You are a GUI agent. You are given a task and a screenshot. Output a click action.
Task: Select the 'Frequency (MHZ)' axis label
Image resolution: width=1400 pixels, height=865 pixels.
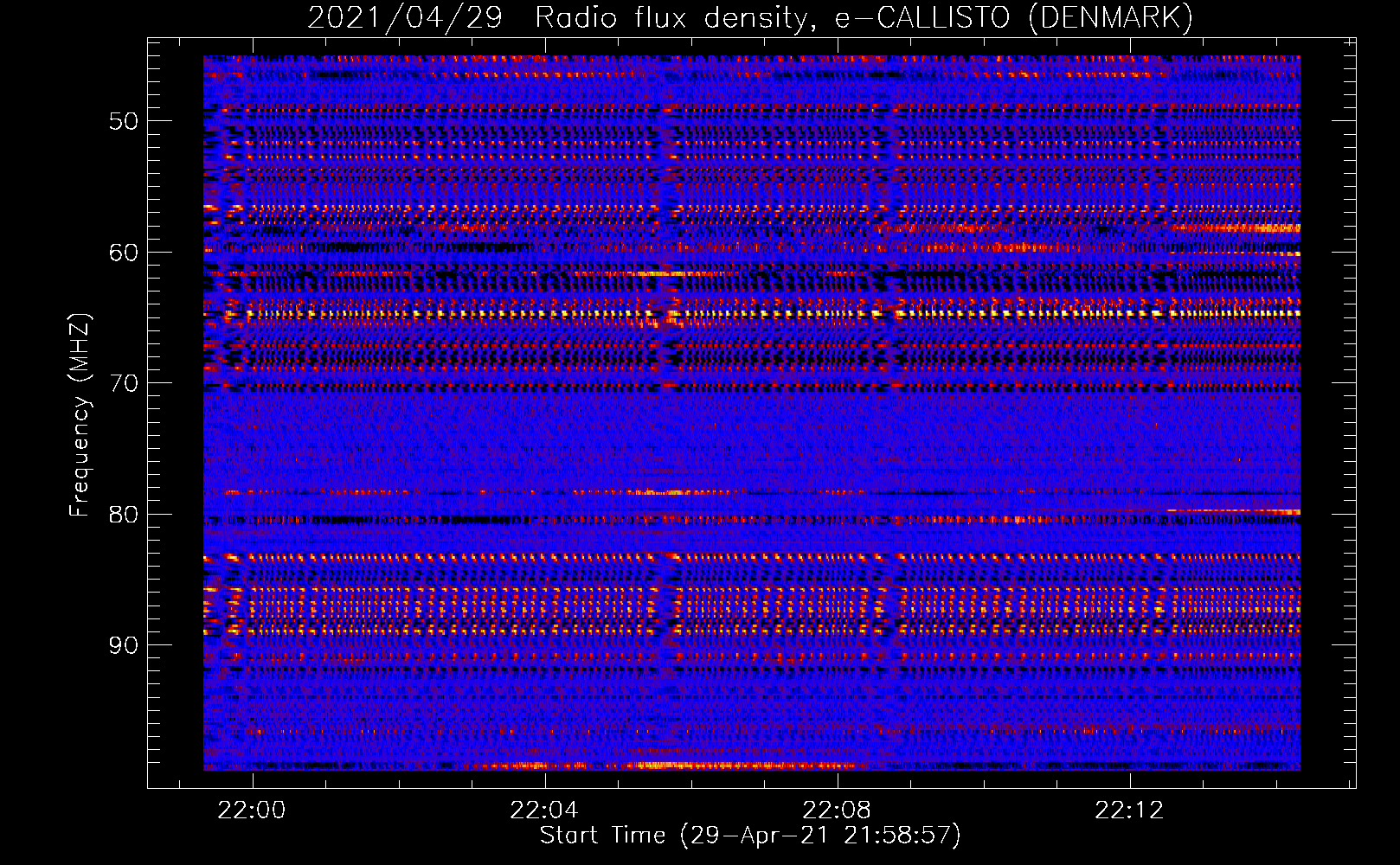(x=79, y=415)
